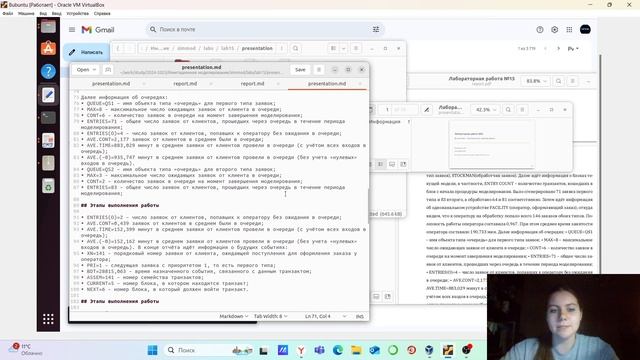Open menu icon in report PDF viewer

(573, 81)
